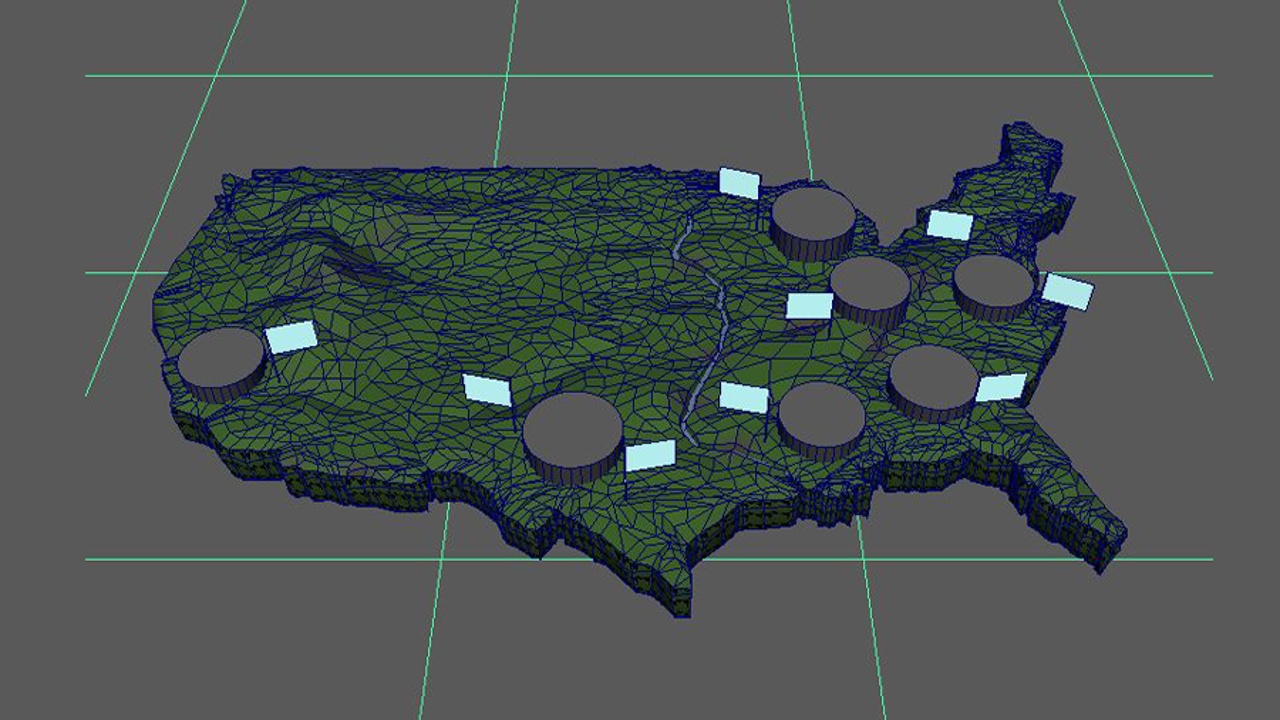The image size is (1280, 720).
Task: Click the flag right of the Georgia cylinder
Action: (x=1001, y=387)
